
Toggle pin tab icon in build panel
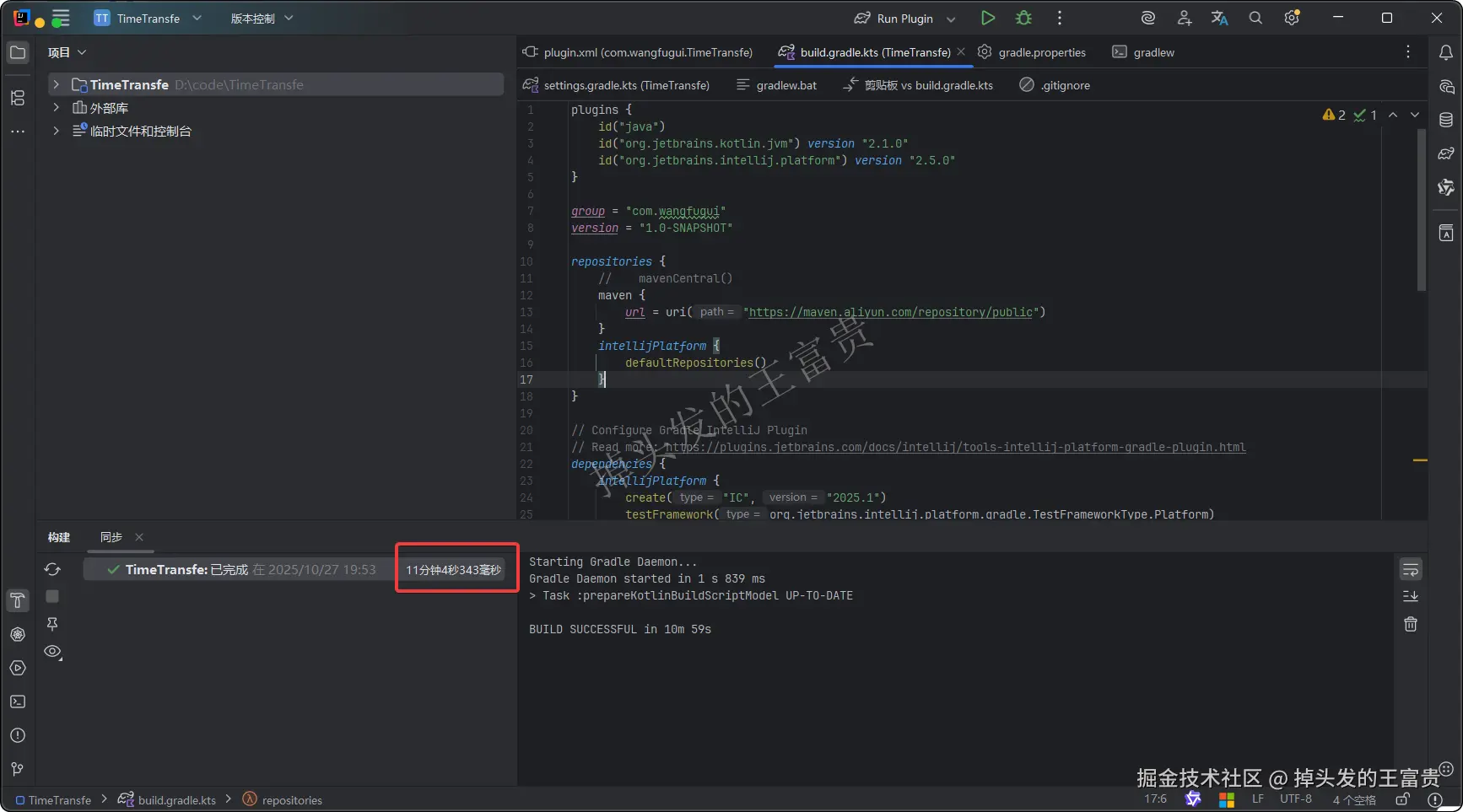pos(52,624)
